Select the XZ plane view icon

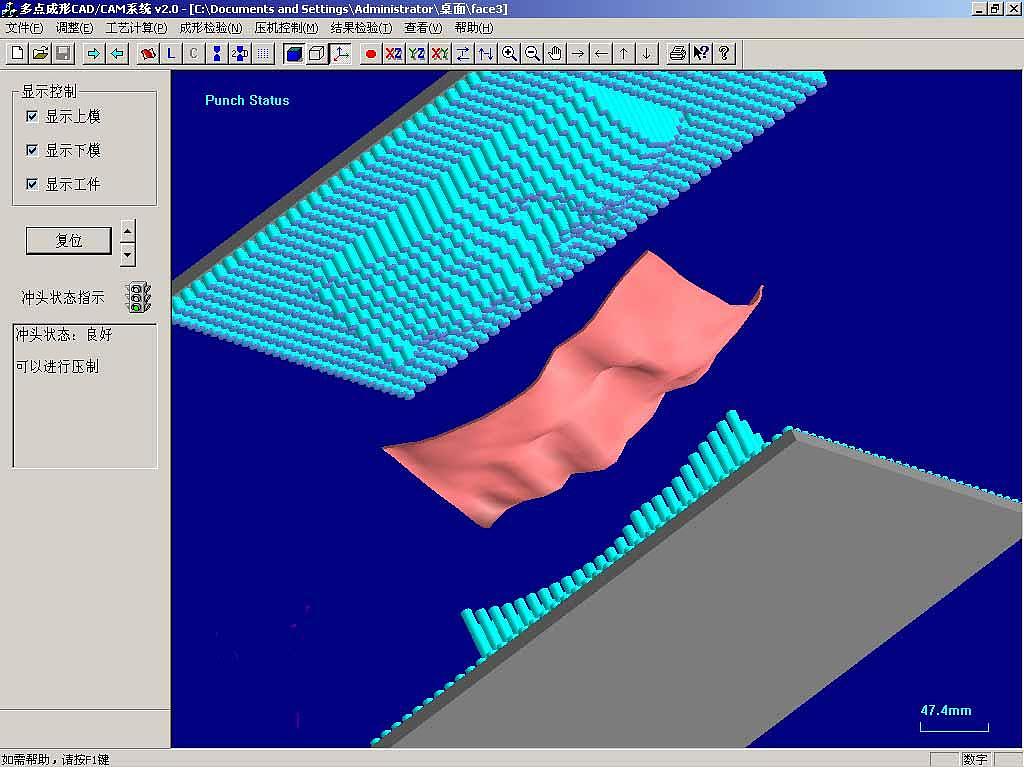[x=394, y=54]
